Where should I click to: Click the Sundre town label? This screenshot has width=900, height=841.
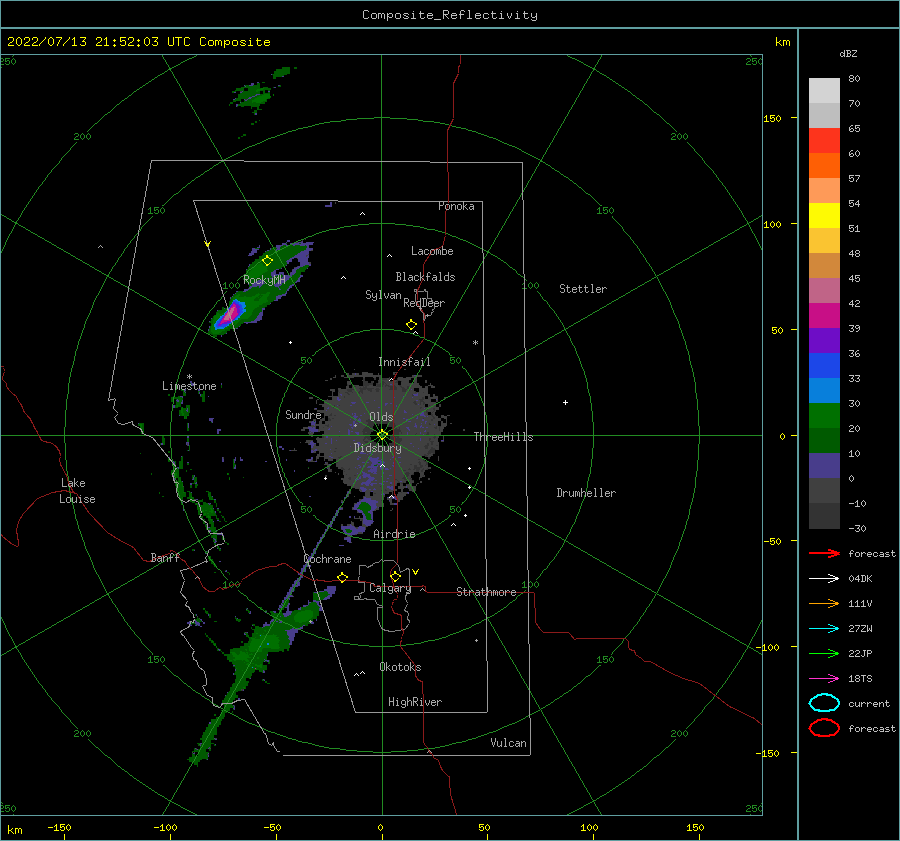(x=303, y=414)
